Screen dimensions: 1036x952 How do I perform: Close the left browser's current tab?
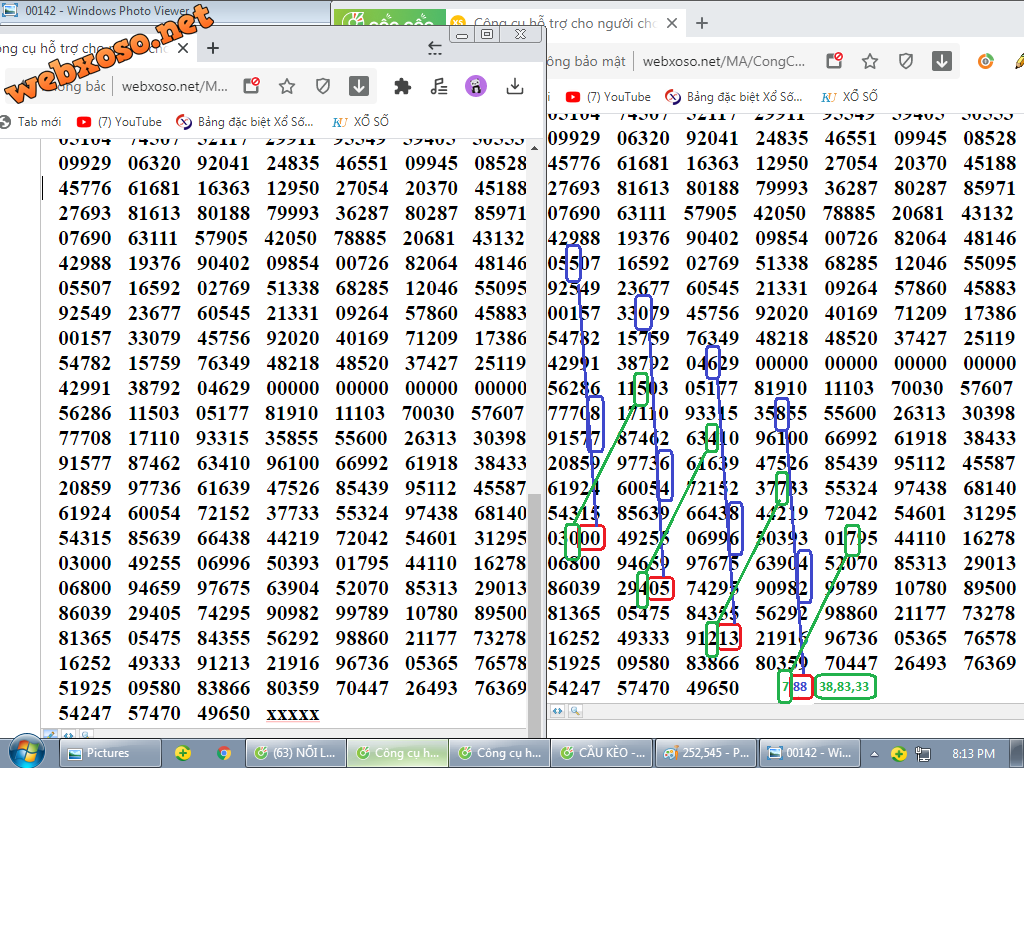pos(183,48)
